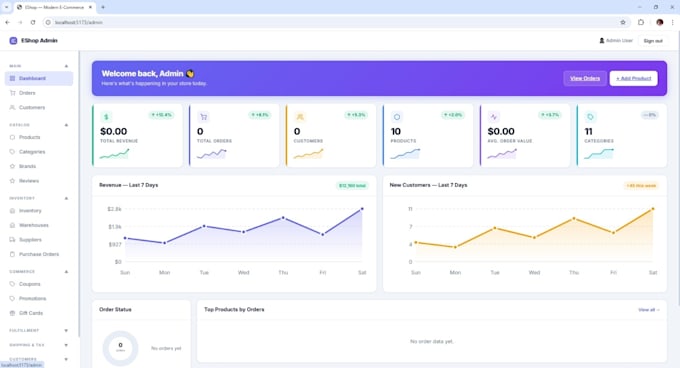The width and height of the screenshot is (680, 368).
Task: Open Dashboard in the sidebar
Action: 39,78
